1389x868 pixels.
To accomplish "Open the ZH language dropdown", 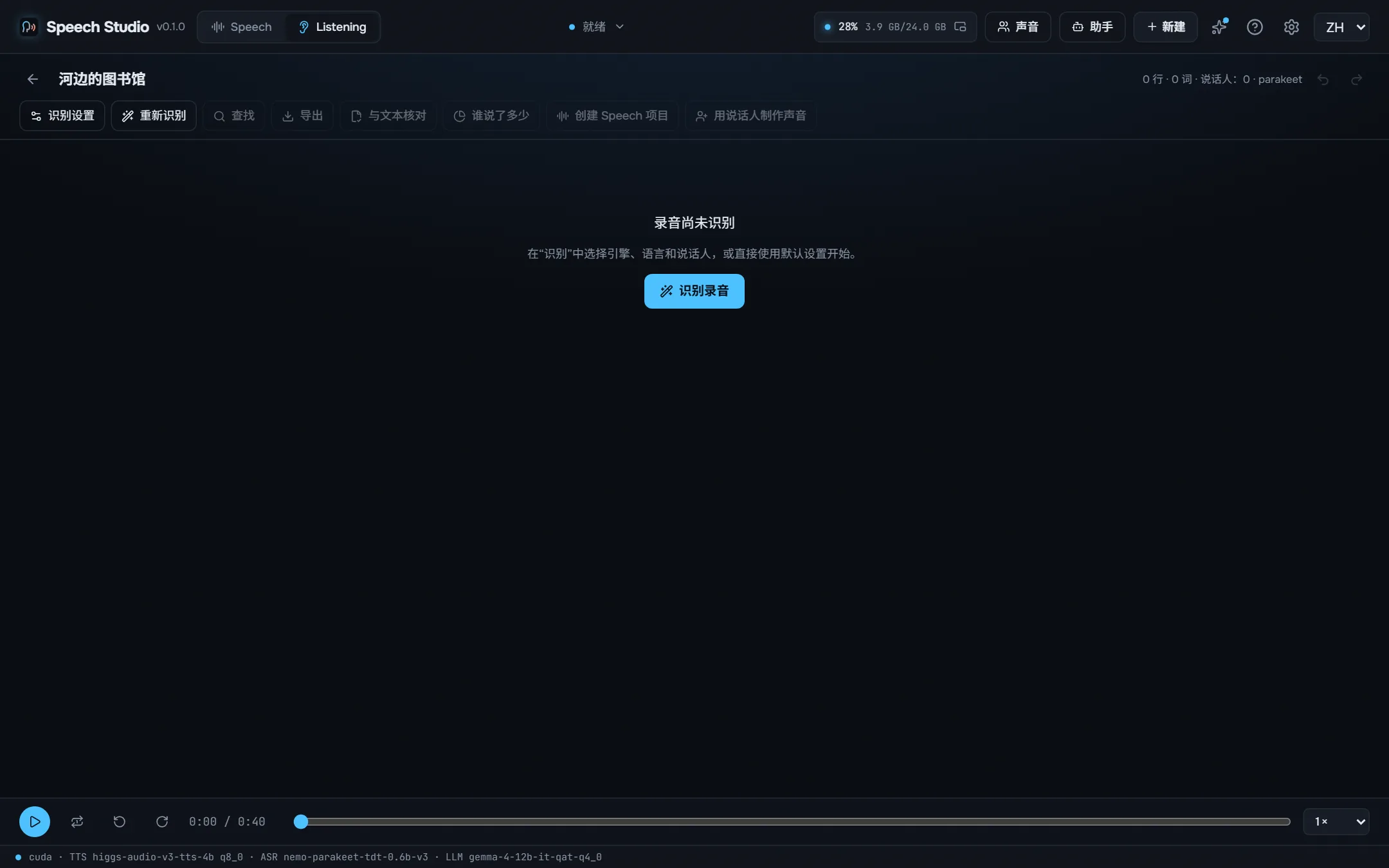I will [1341, 27].
